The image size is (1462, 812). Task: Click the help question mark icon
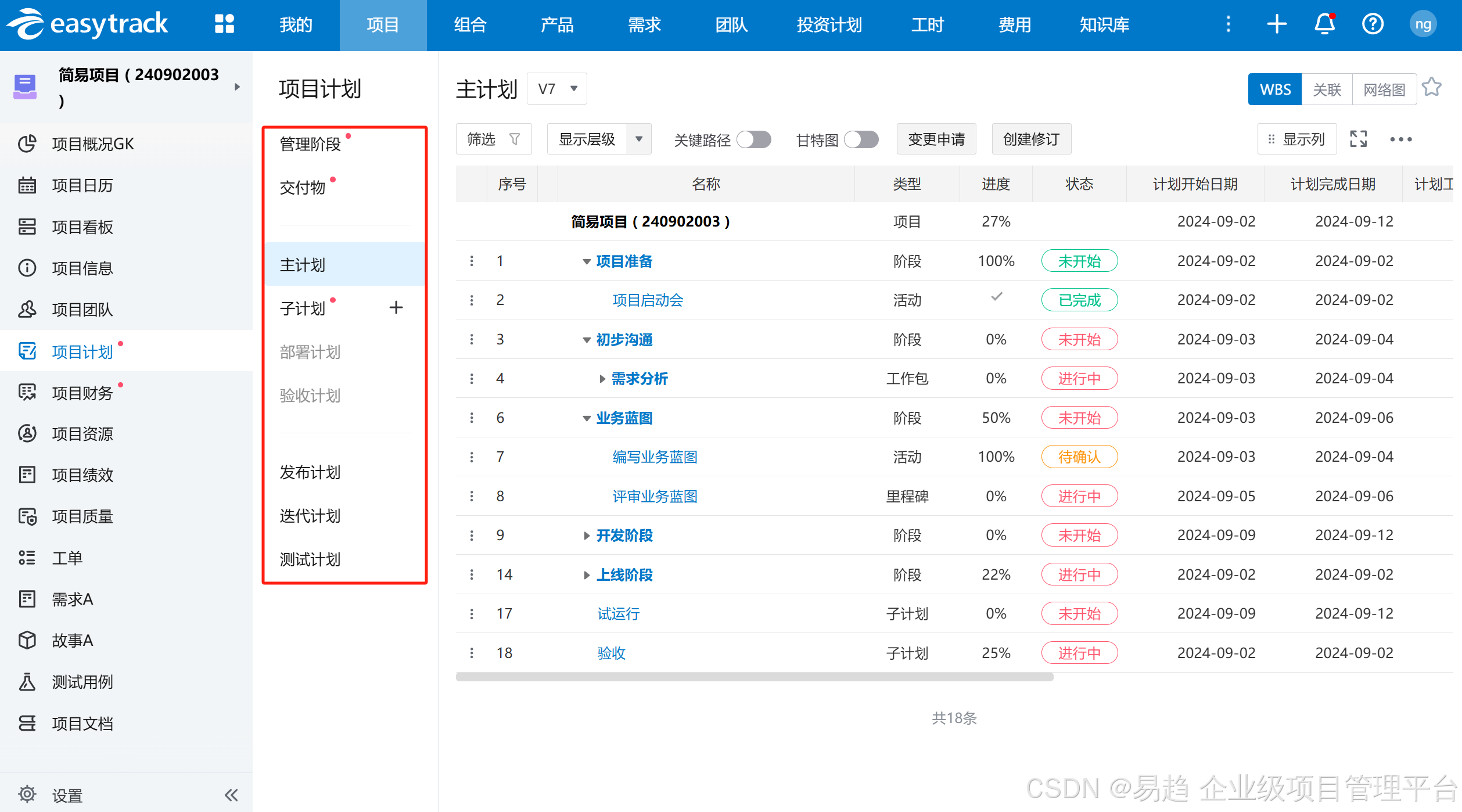(x=1373, y=24)
